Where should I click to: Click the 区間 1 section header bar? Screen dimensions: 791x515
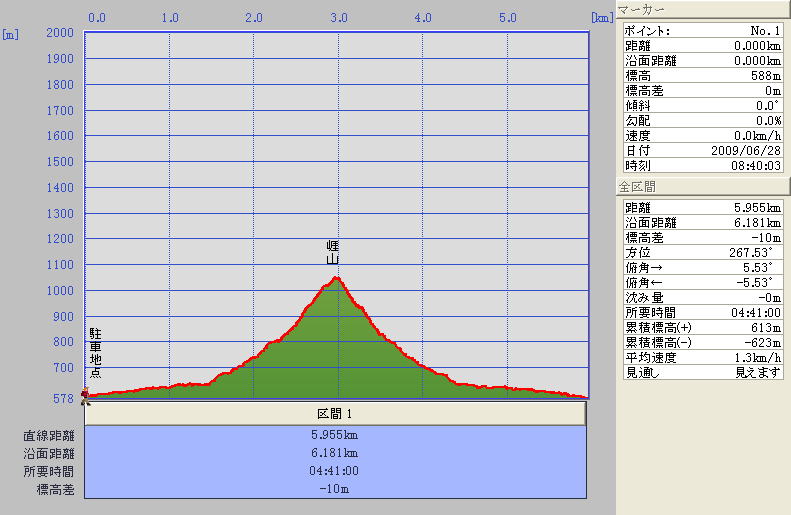tap(335, 414)
